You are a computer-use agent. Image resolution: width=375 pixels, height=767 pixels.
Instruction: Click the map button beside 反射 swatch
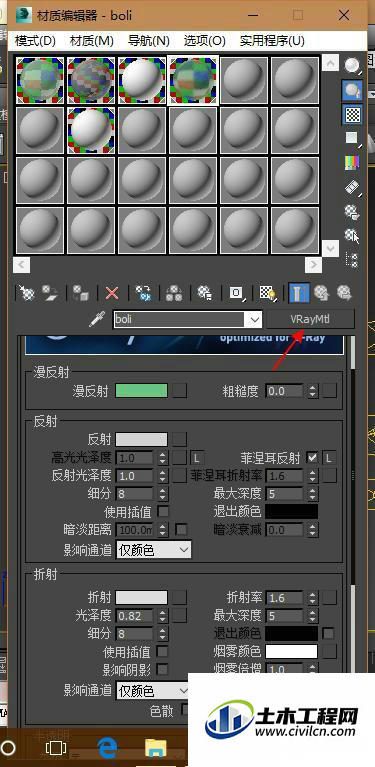click(180, 439)
